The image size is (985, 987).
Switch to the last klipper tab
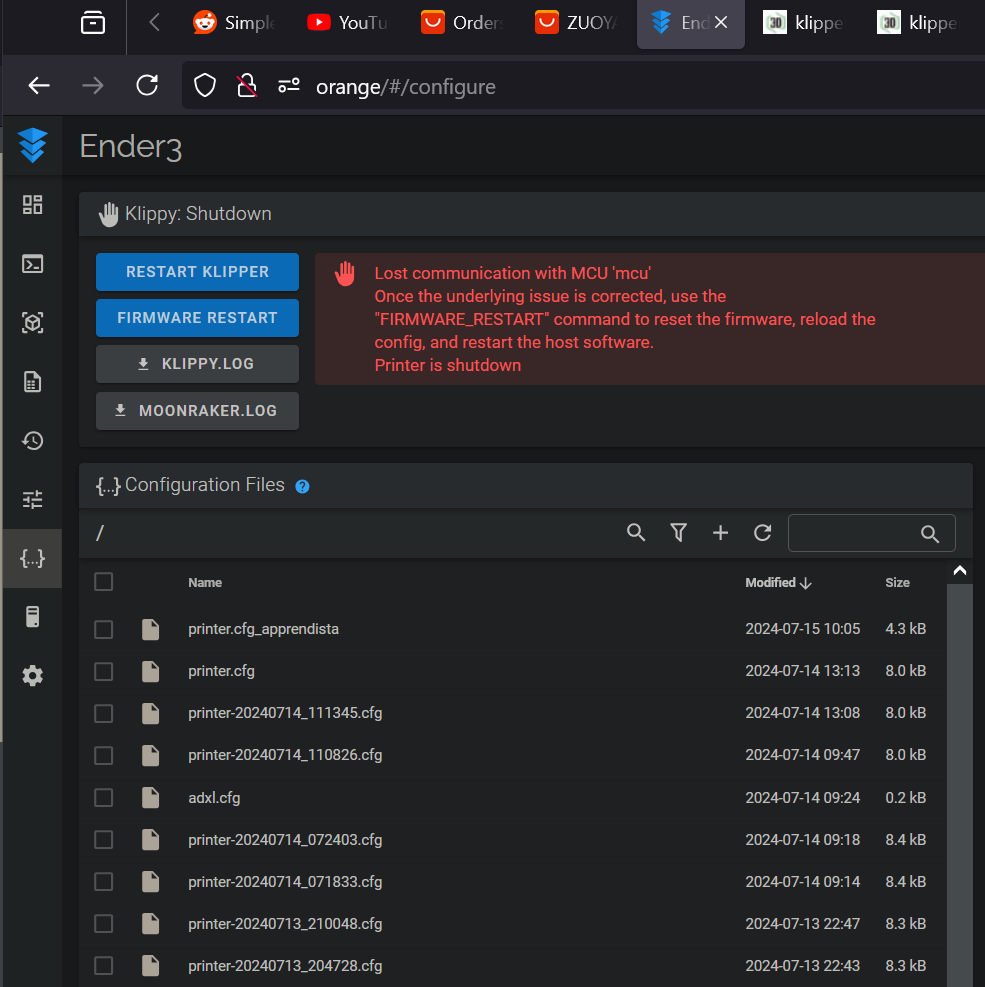917,23
